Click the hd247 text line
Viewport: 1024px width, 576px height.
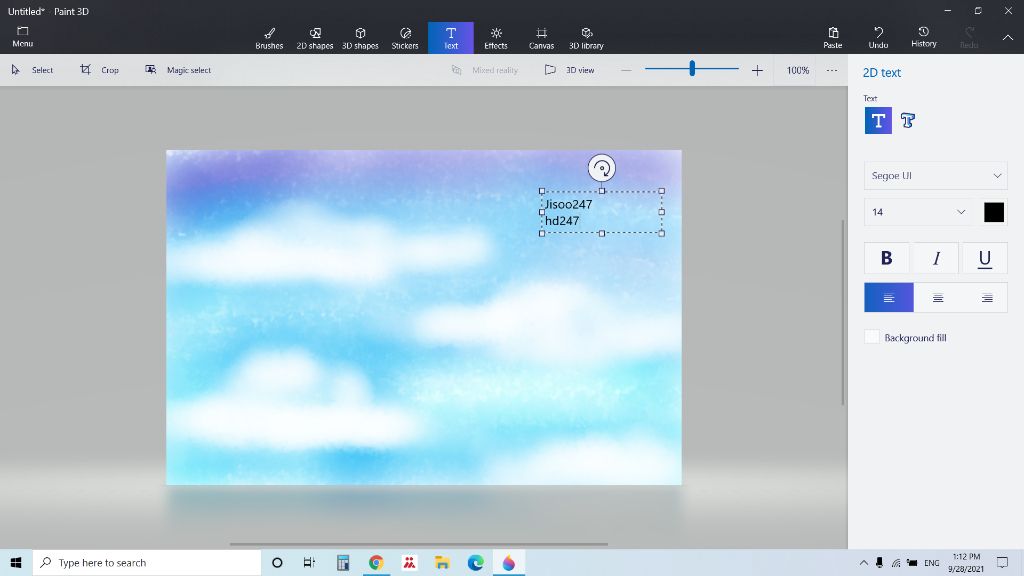pyautogui.click(x=562, y=221)
